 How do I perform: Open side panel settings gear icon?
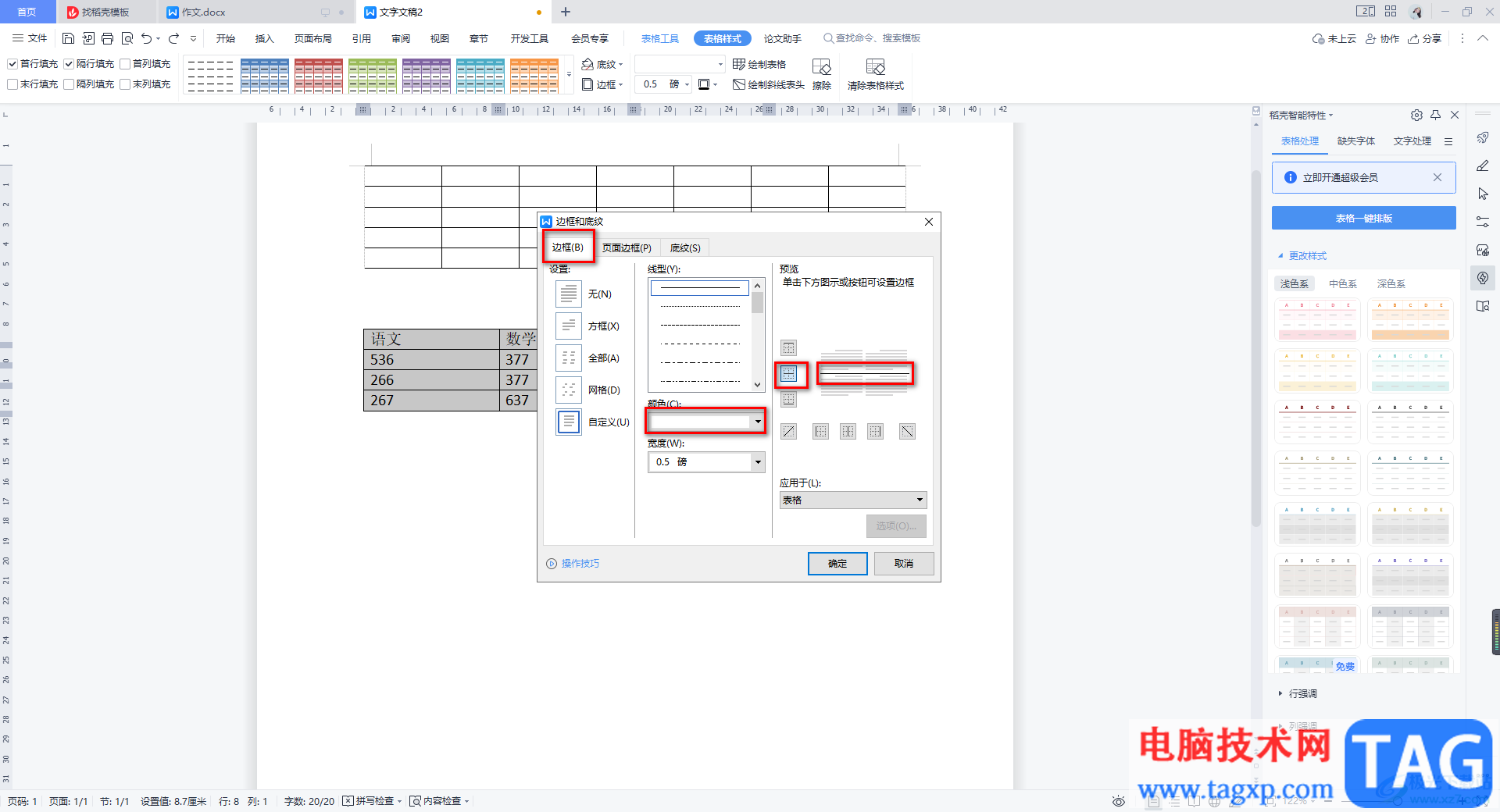(1416, 115)
